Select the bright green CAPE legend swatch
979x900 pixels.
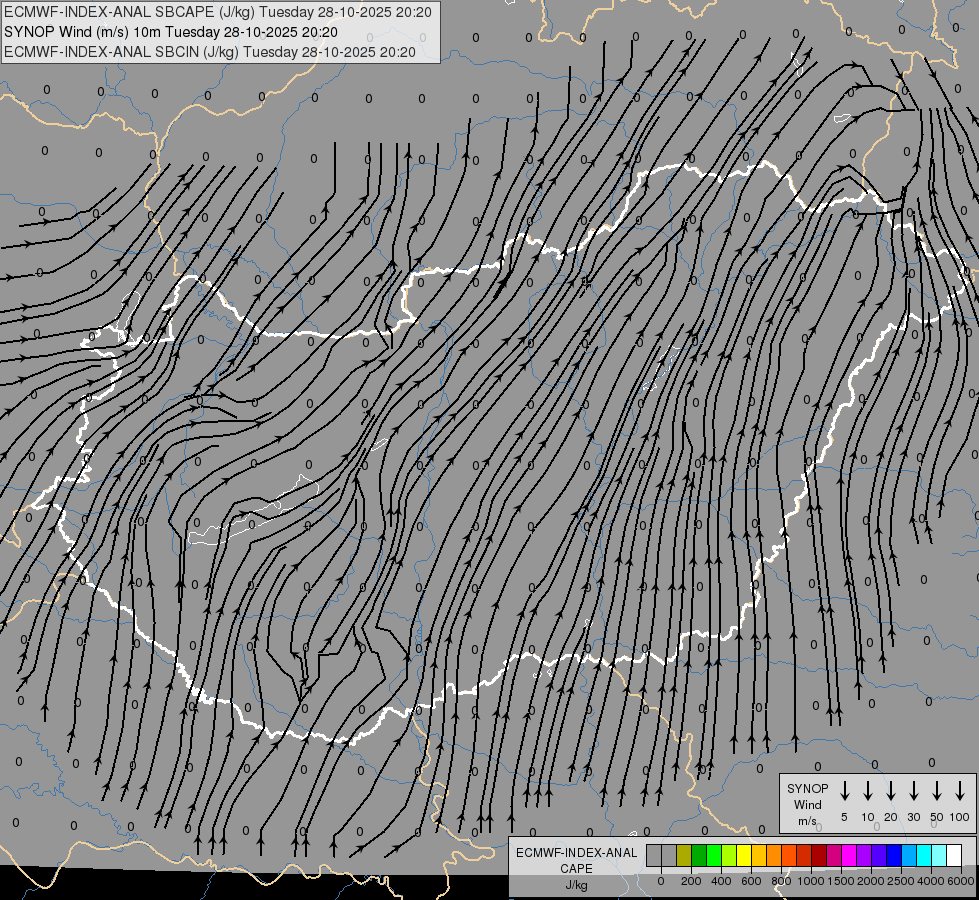point(714,855)
